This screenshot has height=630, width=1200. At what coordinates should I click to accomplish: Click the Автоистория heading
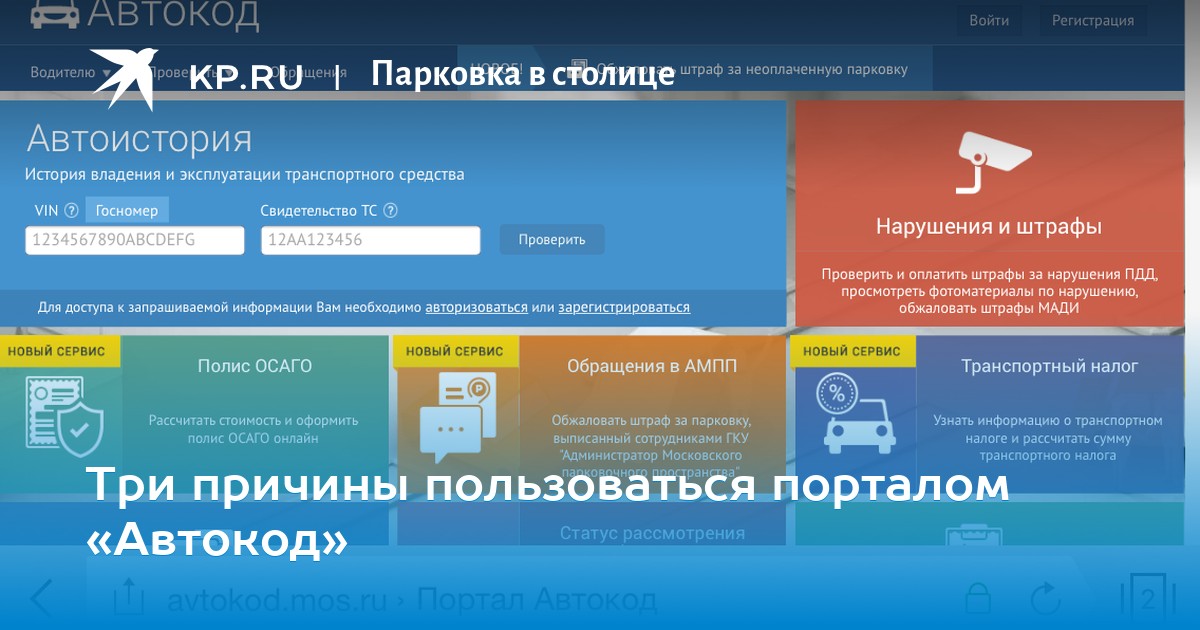point(139,138)
